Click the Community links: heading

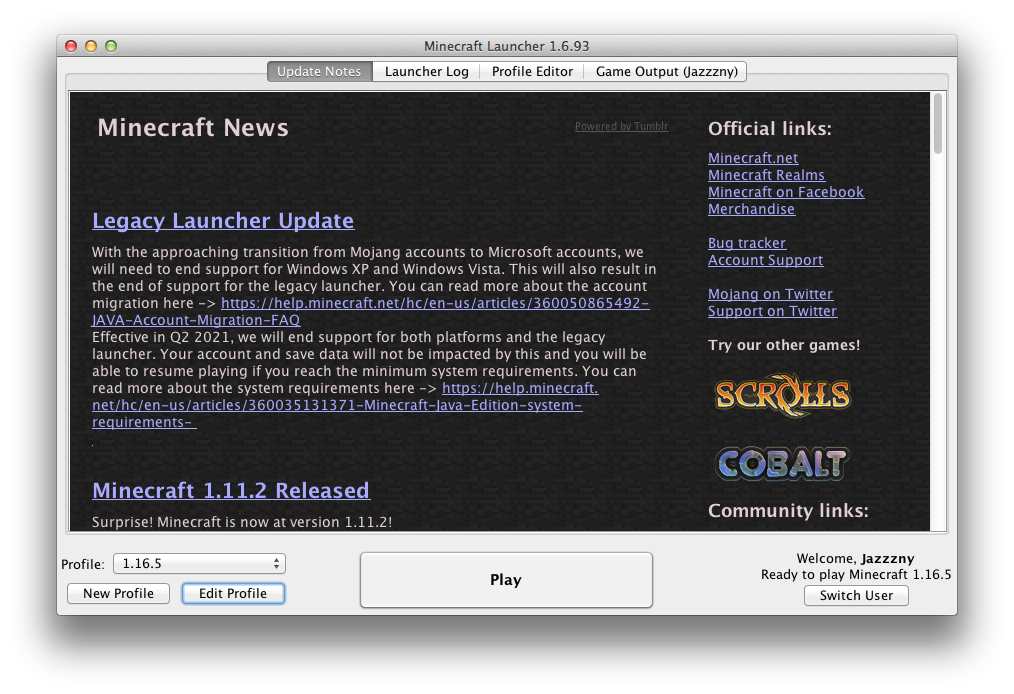(788, 510)
